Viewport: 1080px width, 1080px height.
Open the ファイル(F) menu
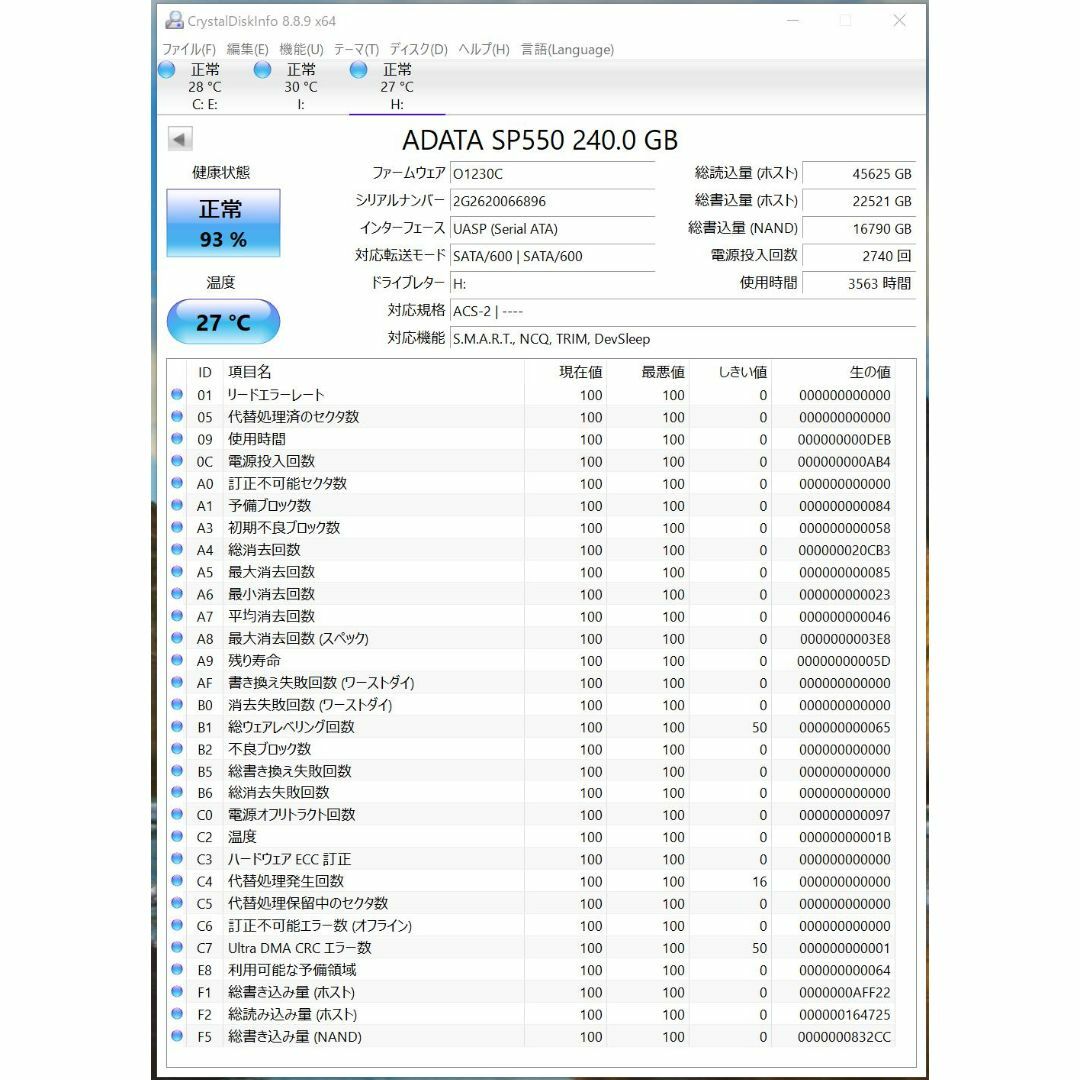point(189,50)
